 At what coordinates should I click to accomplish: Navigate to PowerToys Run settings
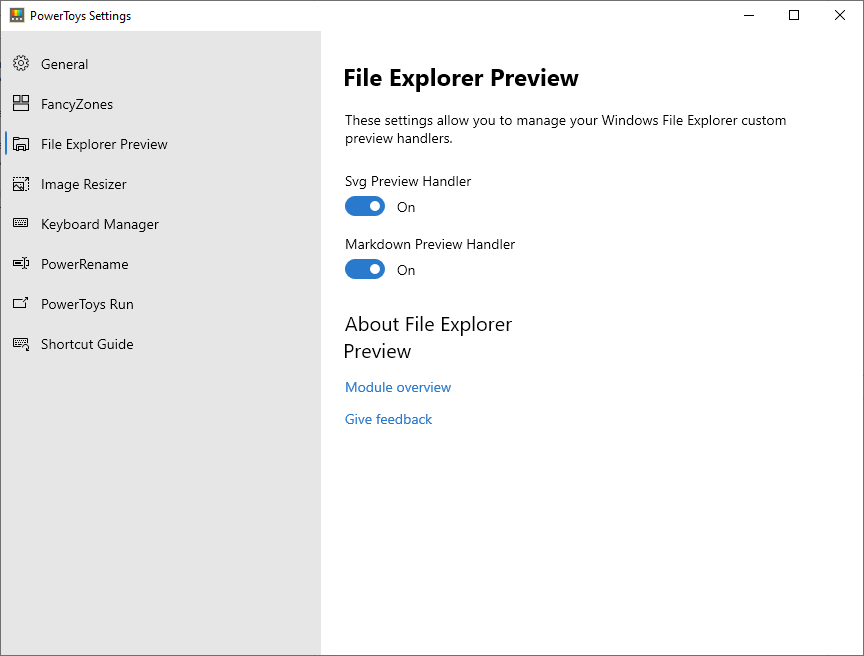tap(87, 305)
